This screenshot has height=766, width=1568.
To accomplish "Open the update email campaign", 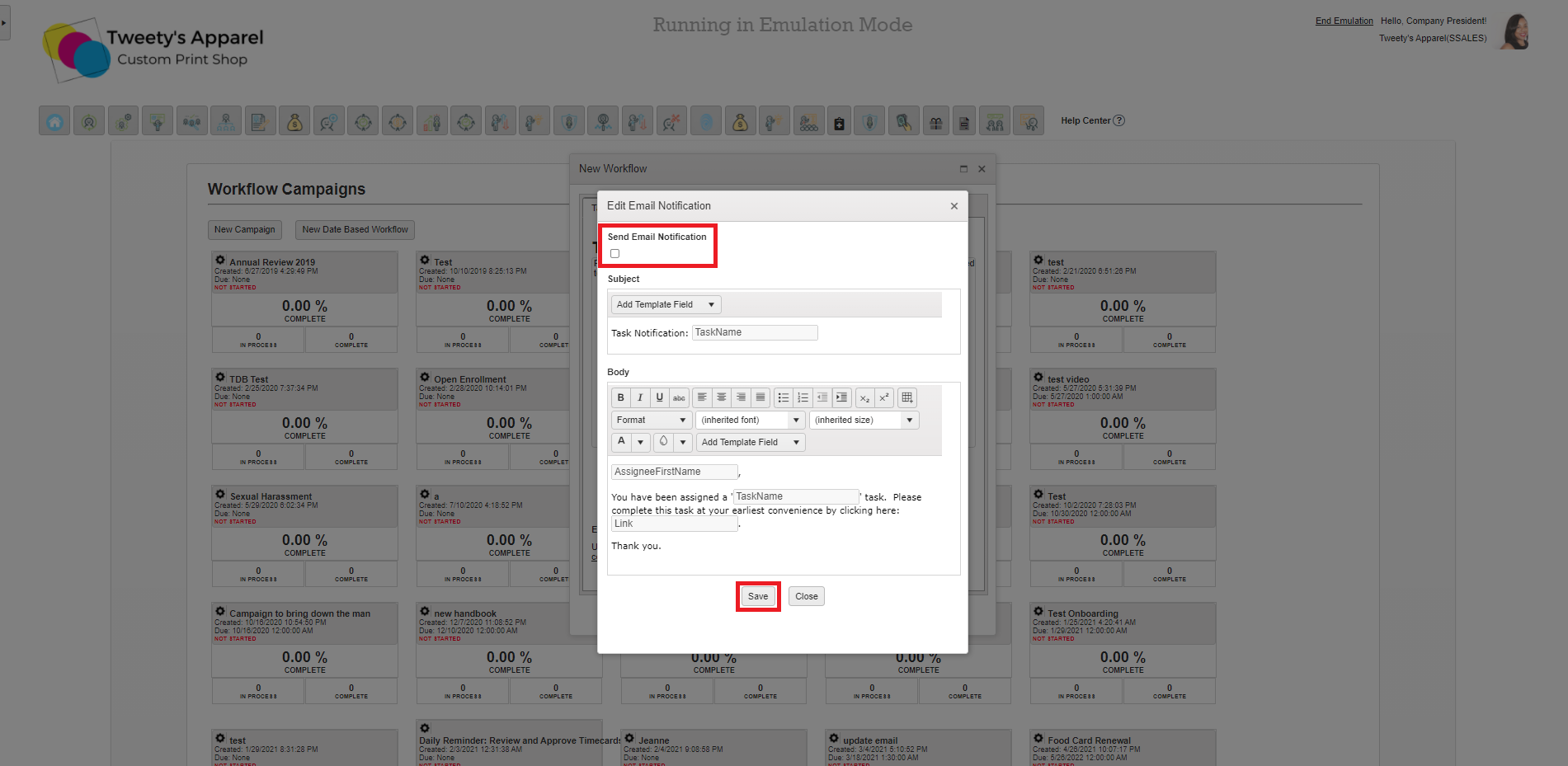I will click(x=870, y=740).
